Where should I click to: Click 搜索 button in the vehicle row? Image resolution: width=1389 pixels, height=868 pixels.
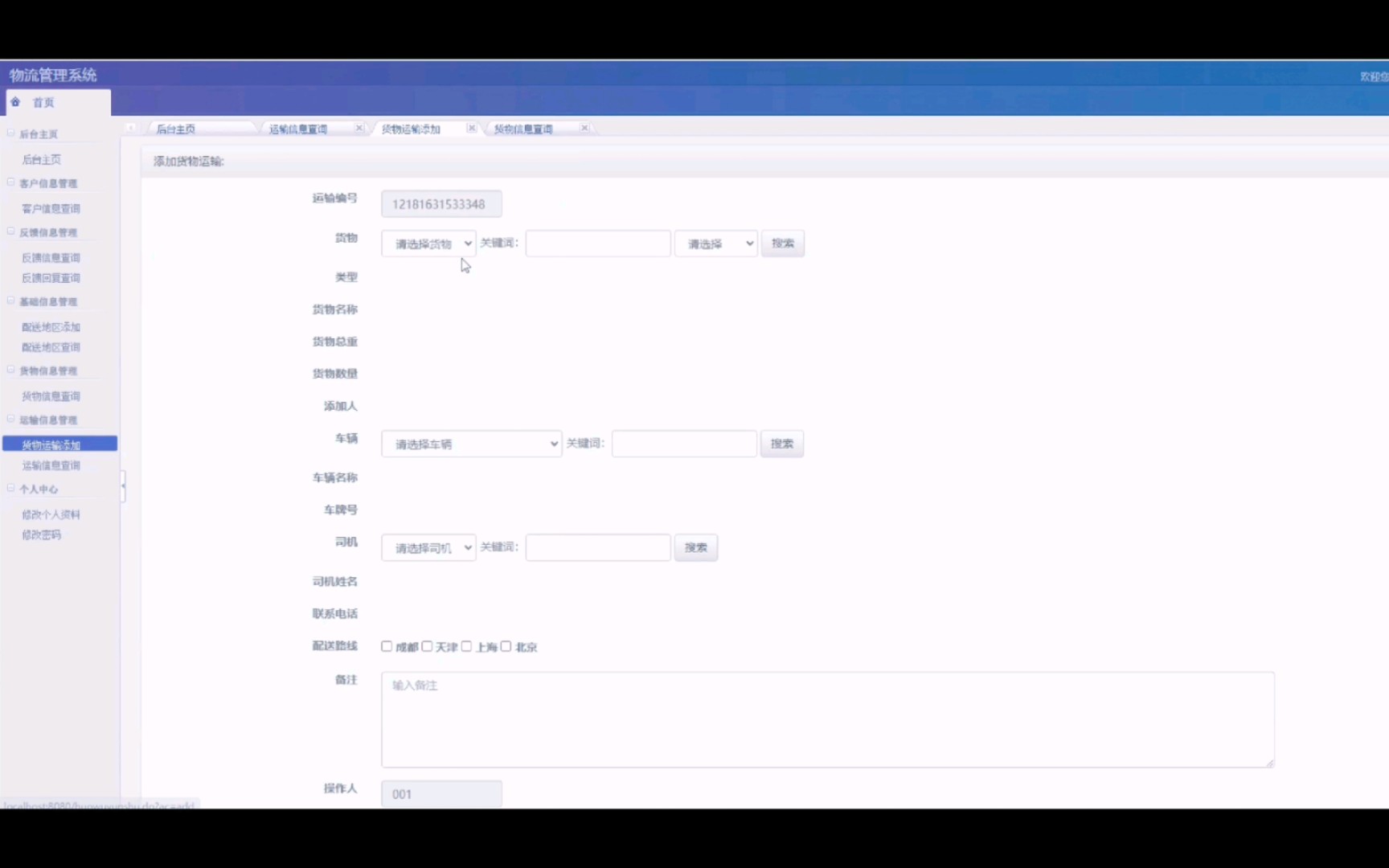point(782,444)
